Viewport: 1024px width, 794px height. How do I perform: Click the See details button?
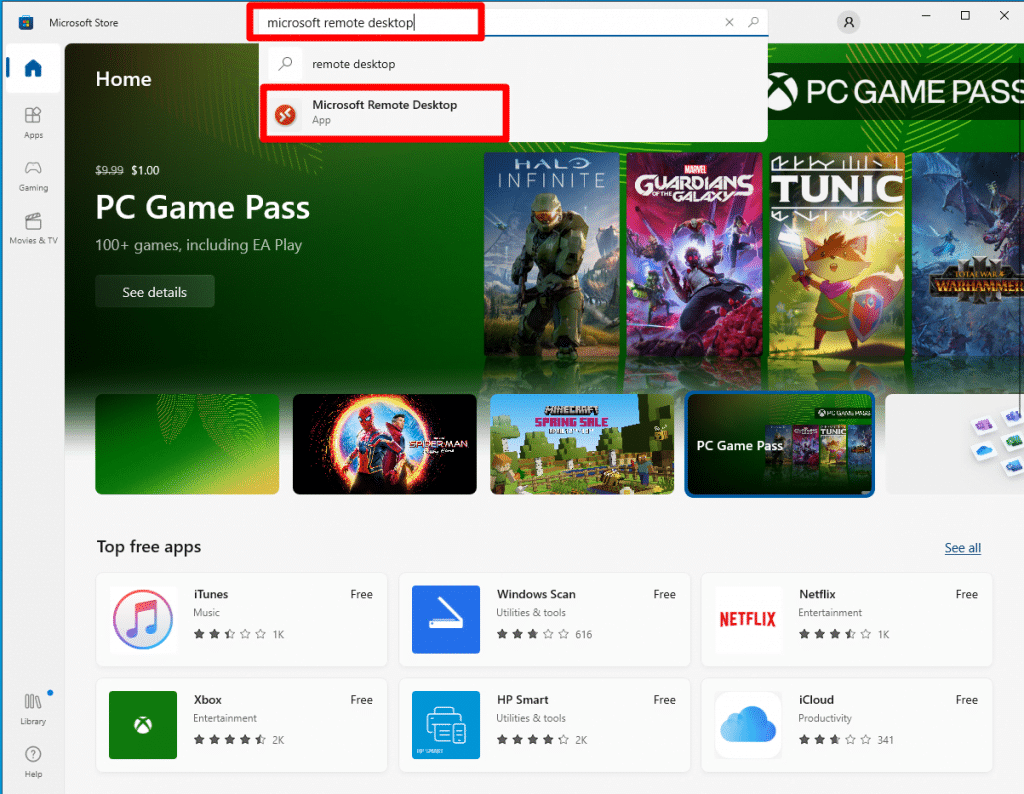(x=154, y=292)
